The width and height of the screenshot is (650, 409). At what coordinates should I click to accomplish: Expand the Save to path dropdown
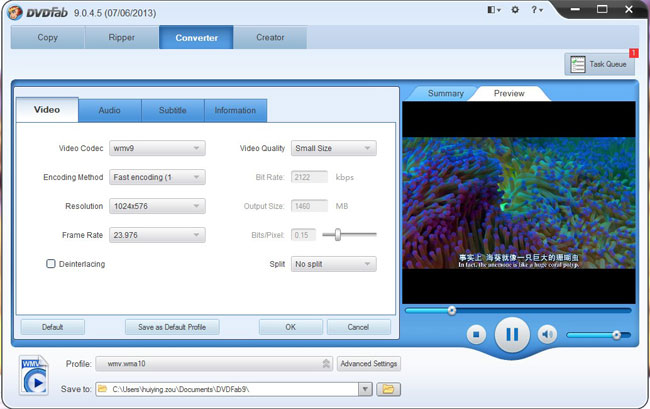[x=365, y=389]
